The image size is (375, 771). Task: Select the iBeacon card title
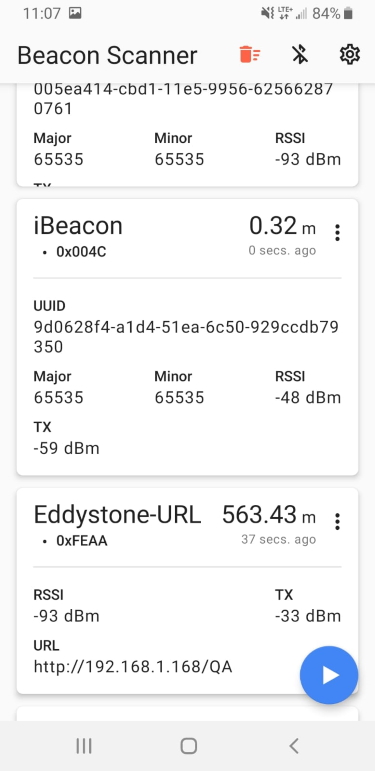coord(78,226)
